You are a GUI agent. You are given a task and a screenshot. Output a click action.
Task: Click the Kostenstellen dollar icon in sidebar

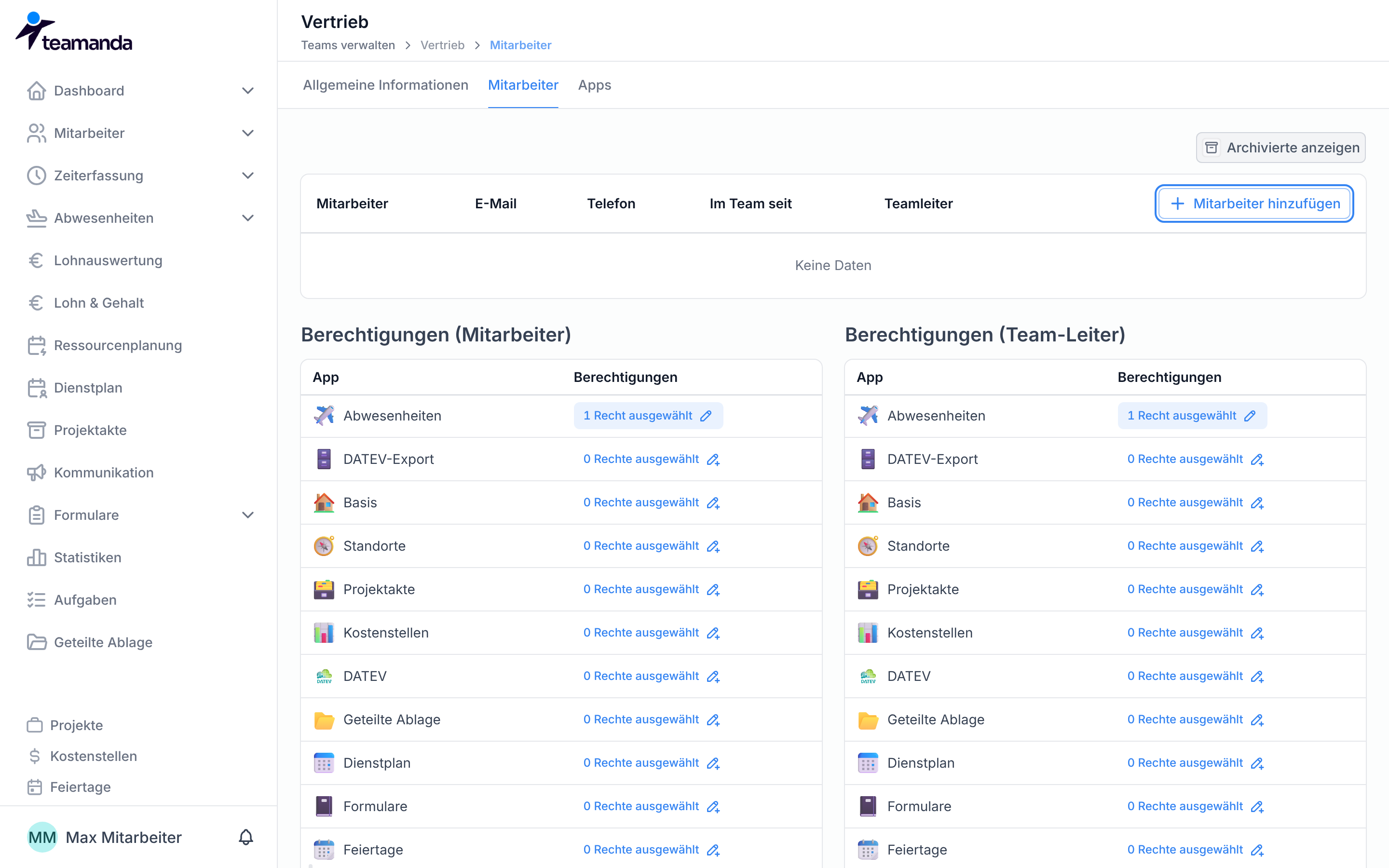[34, 756]
